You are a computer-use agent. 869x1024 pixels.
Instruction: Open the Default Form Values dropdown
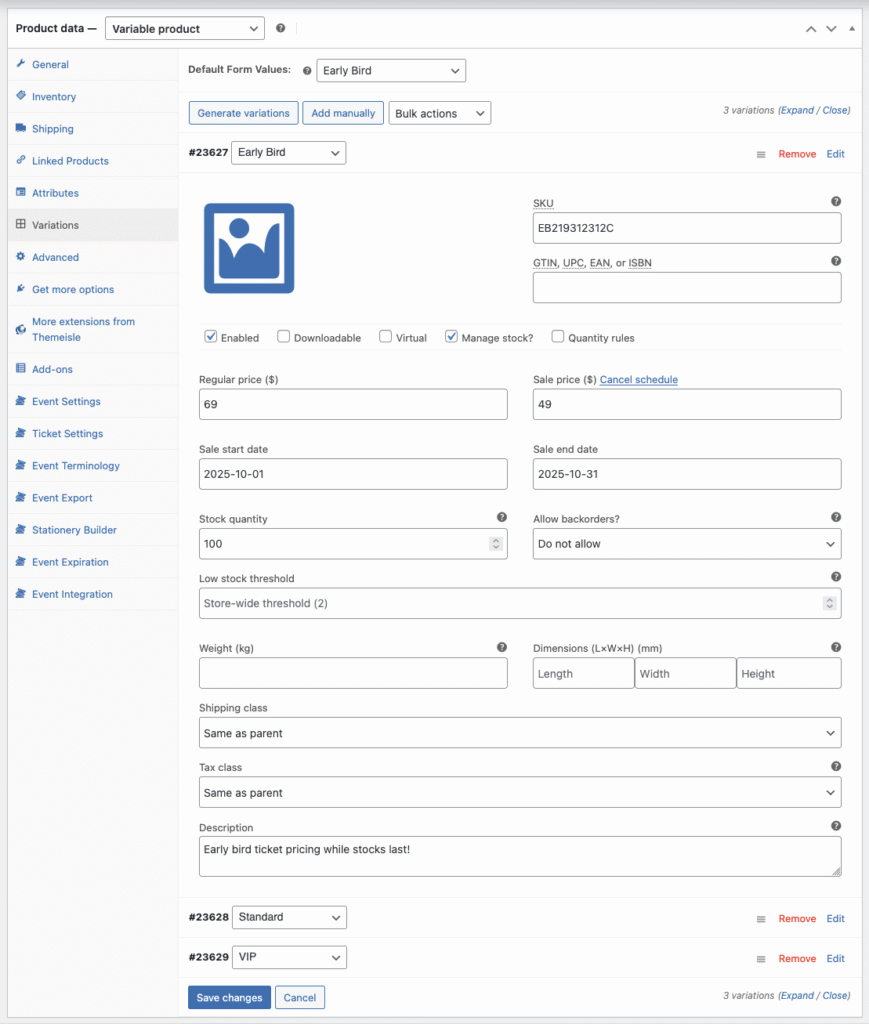[390, 70]
